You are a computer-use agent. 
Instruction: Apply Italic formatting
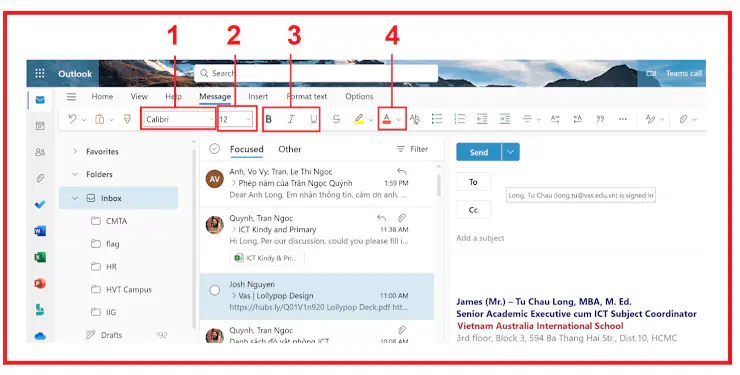[x=291, y=119]
